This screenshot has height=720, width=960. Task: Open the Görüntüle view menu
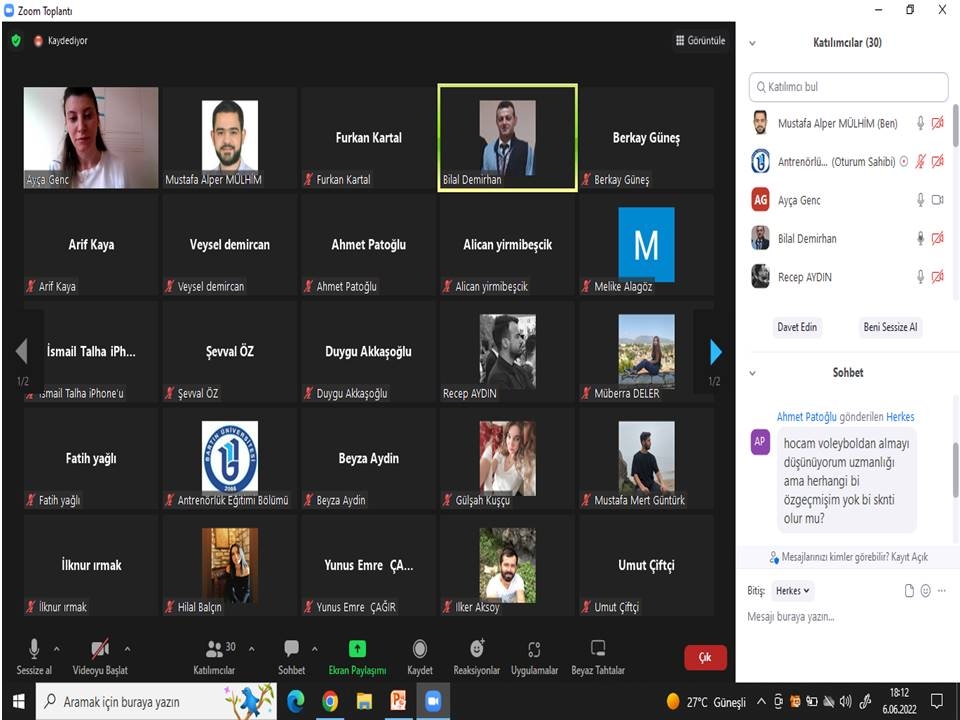click(x=700, y=41)
